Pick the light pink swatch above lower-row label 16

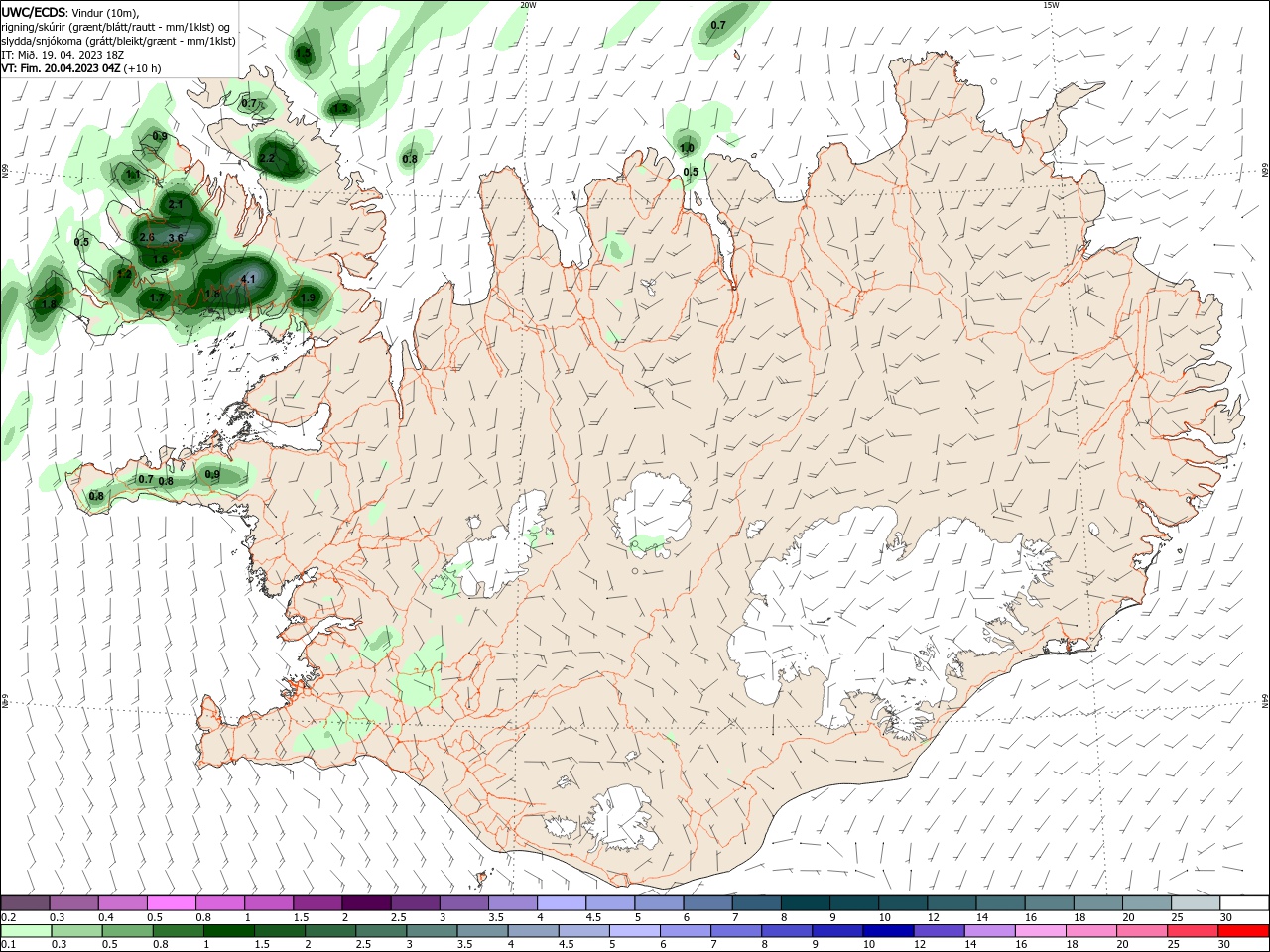pyautogui.click(x=1040, y=931)
